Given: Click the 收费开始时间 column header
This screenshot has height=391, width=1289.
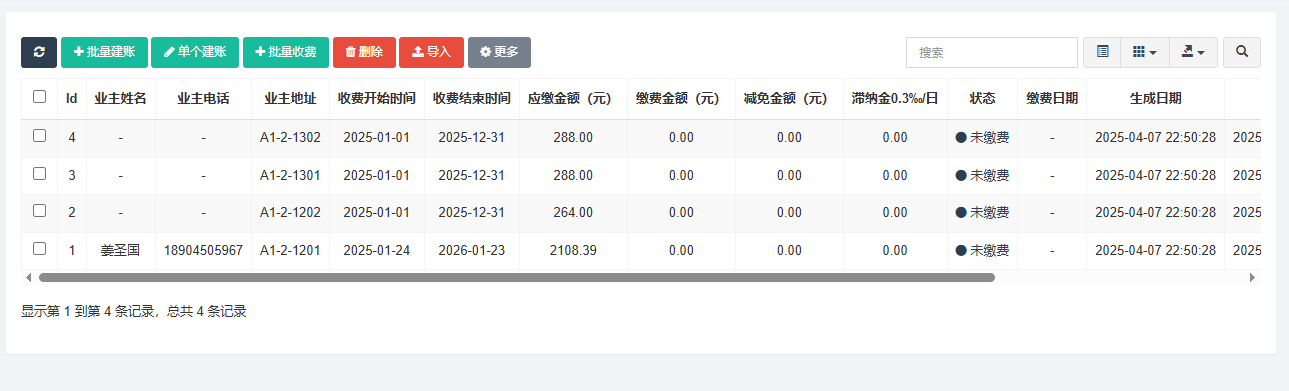Looking at the screenshot, I should (x=377, y=99).
